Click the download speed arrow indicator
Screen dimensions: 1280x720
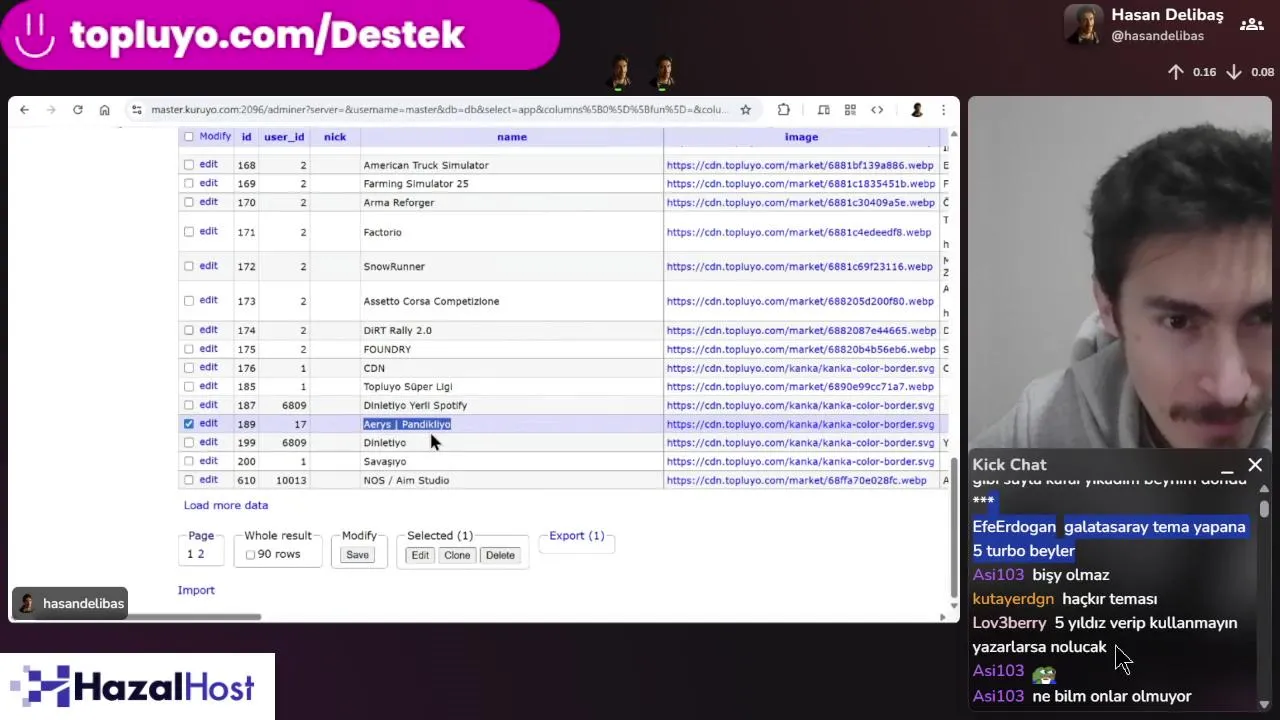click(1234, 72)
